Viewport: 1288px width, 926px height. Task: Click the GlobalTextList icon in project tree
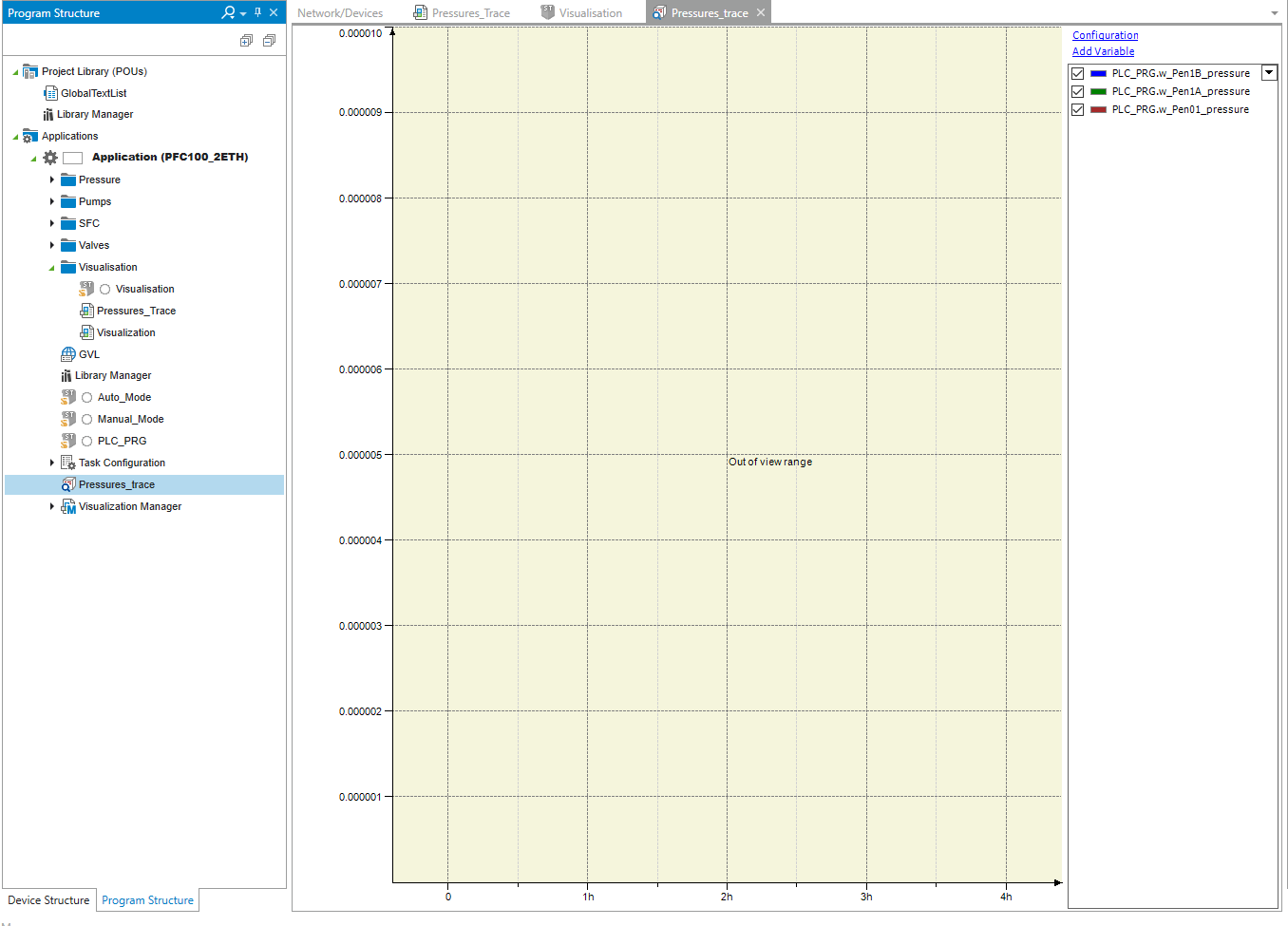50,93
